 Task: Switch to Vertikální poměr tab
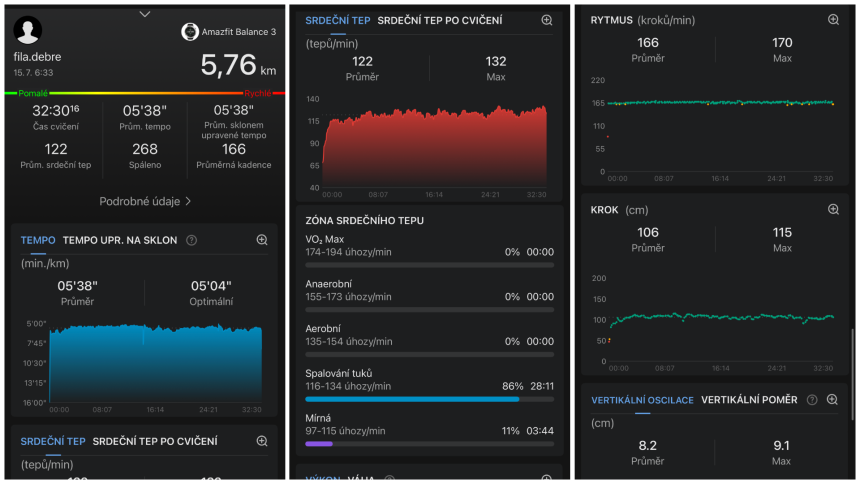(x=749, y=400)
